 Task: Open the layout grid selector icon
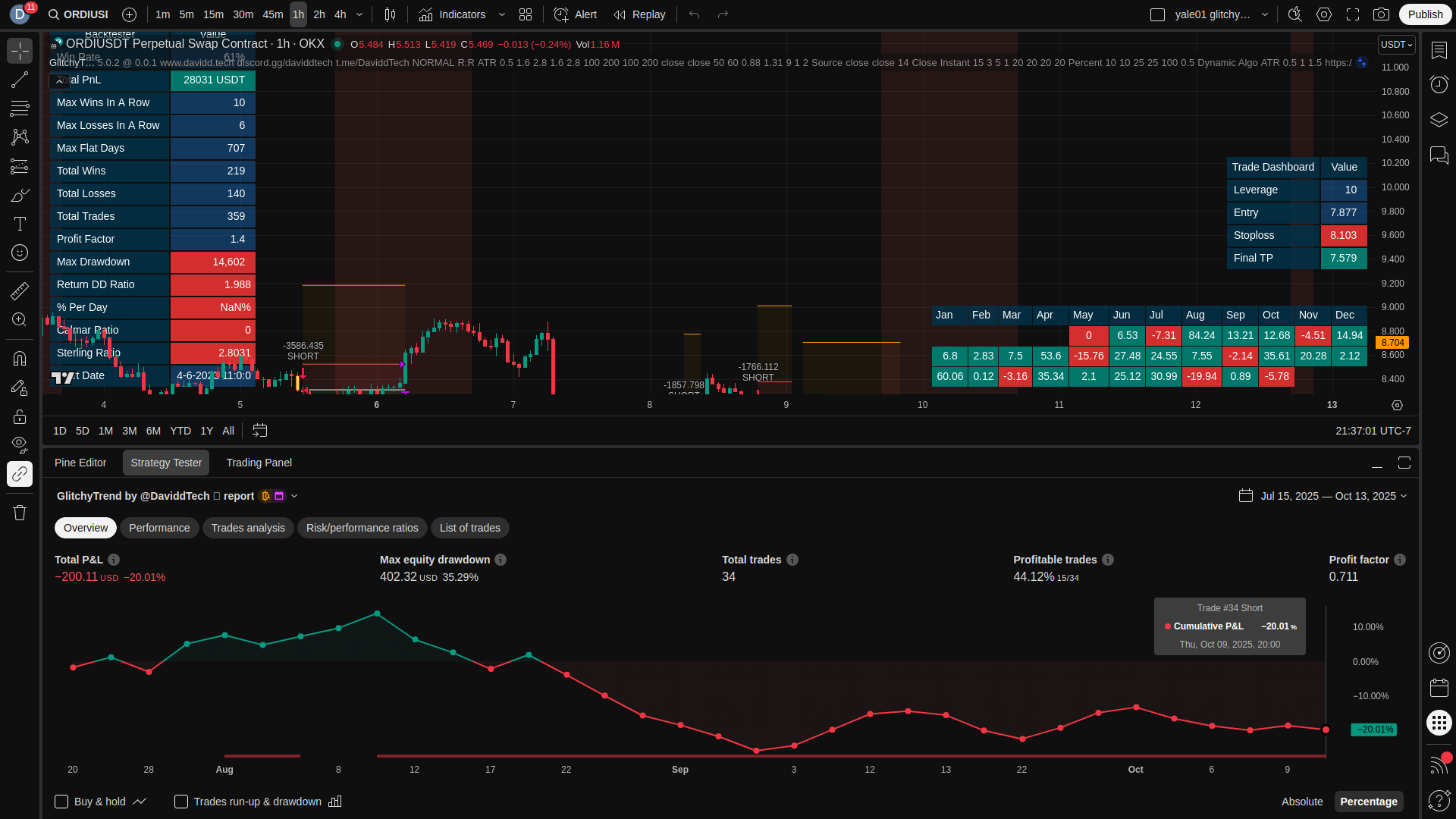pos(526,14)
